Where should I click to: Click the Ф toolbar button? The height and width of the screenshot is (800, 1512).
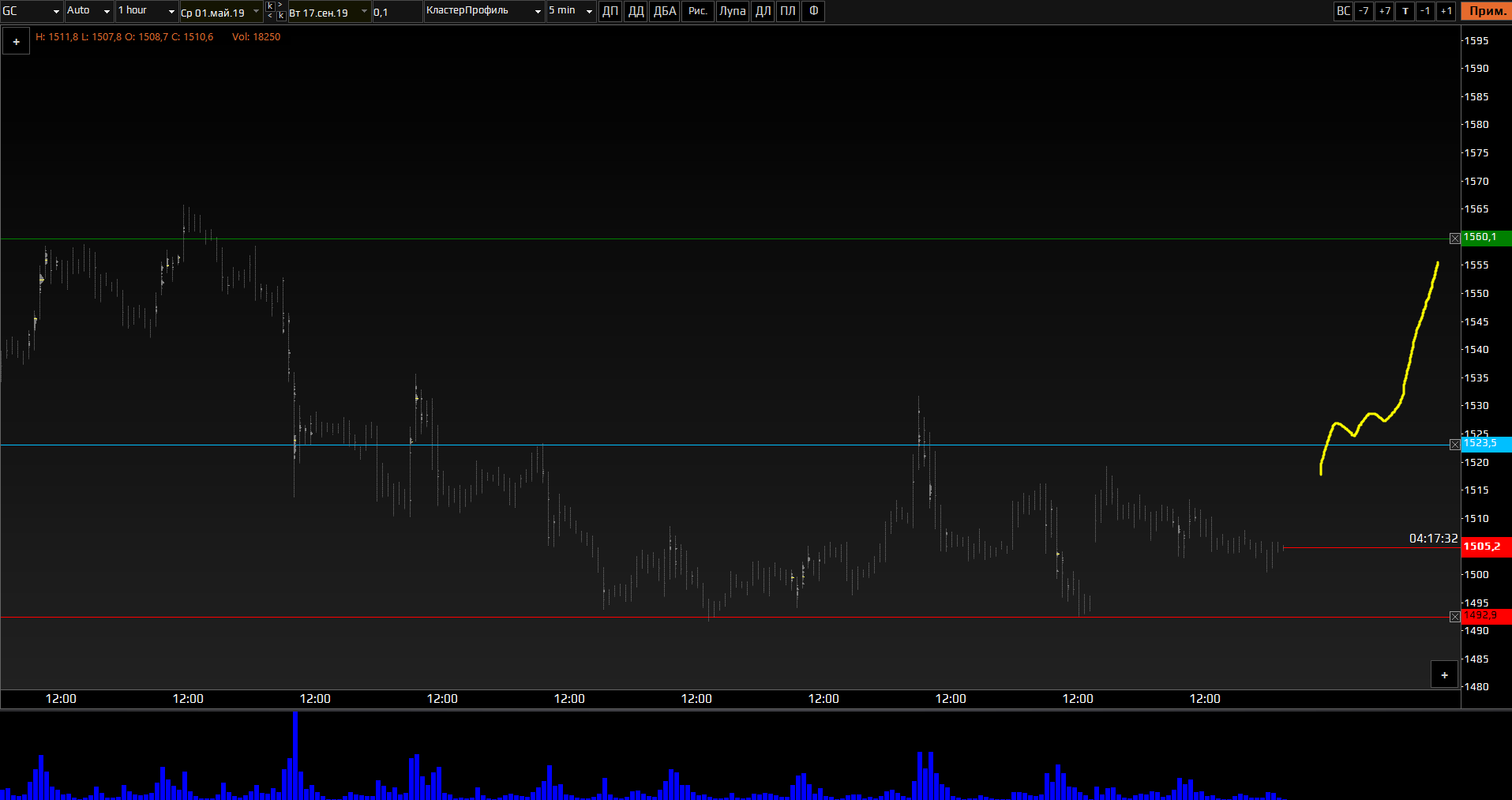click(813, 11)
